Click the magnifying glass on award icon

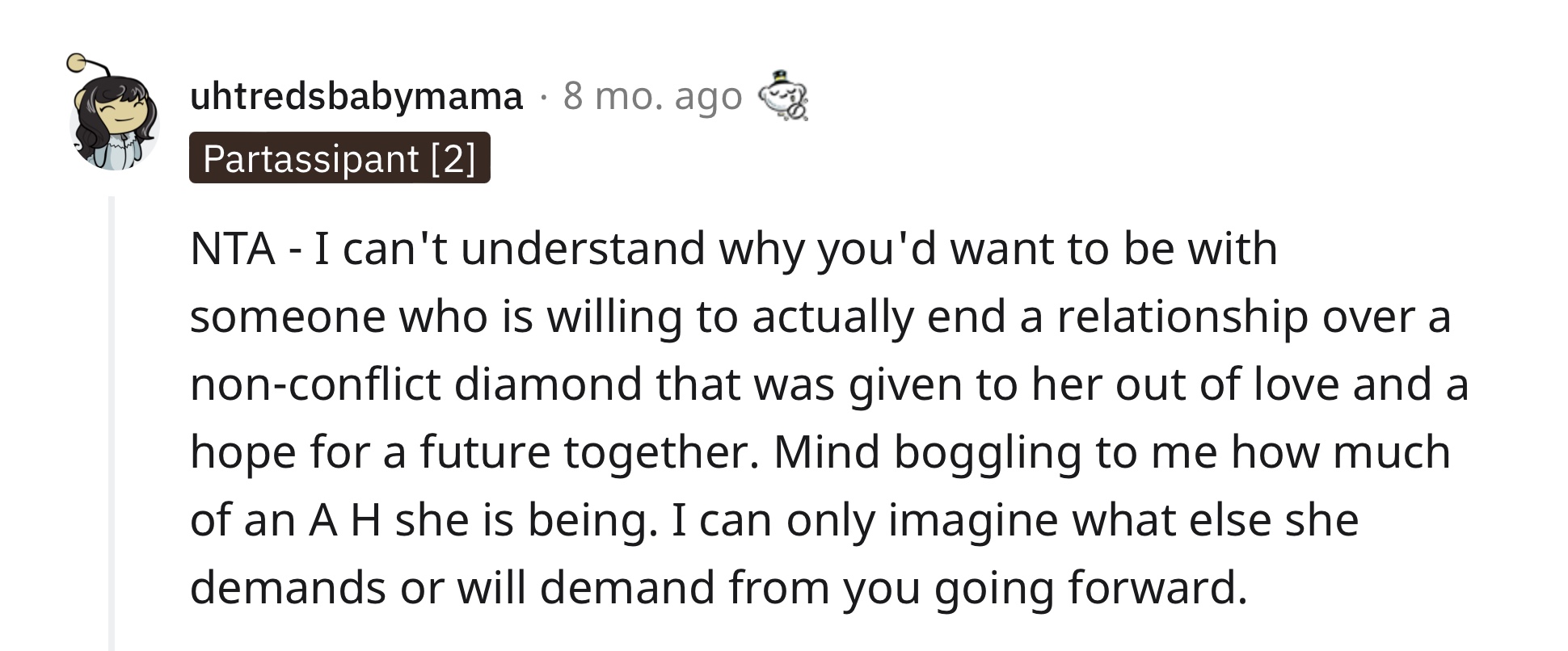tap(797, 111)
